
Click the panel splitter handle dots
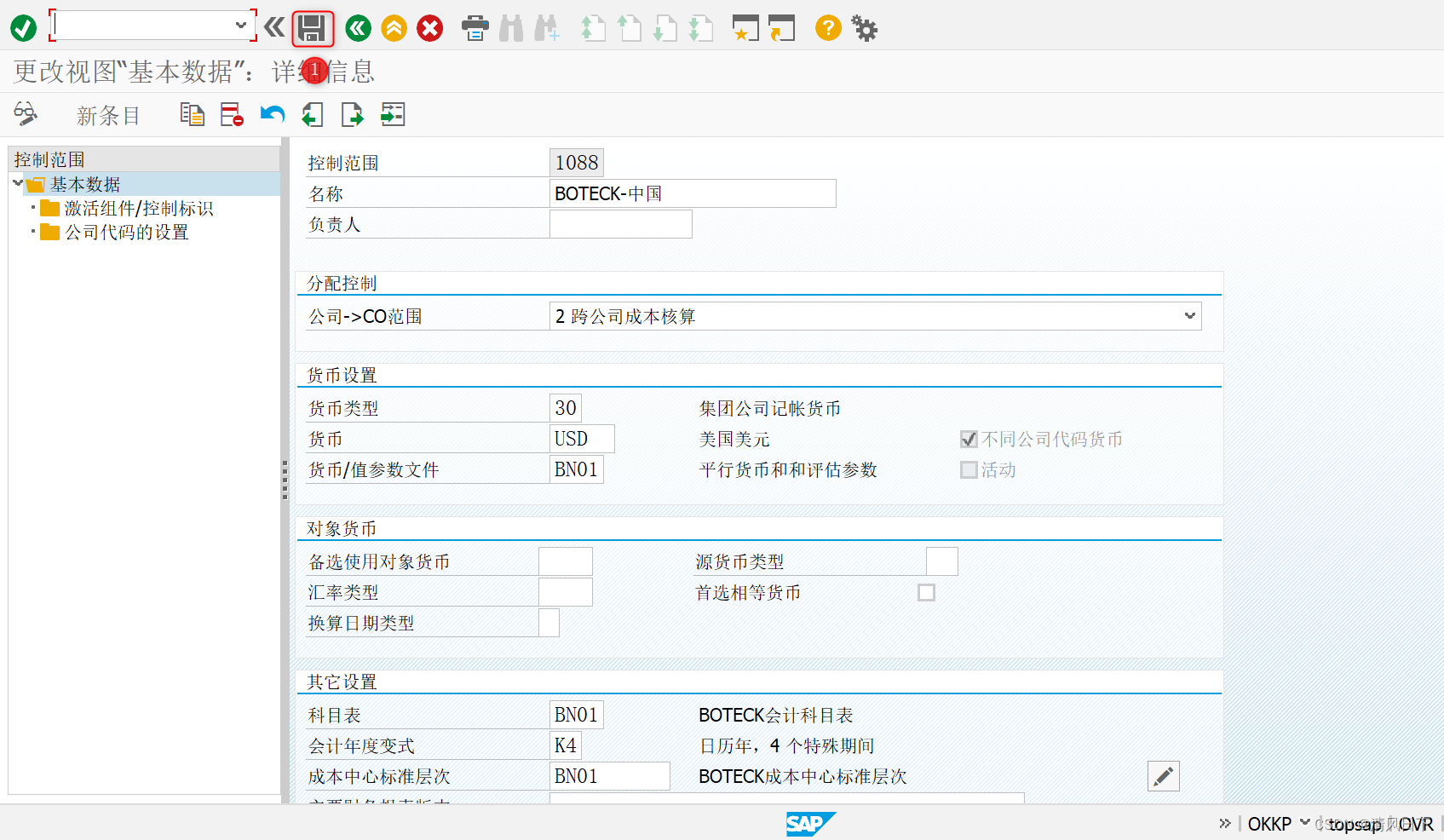(285, 479)
